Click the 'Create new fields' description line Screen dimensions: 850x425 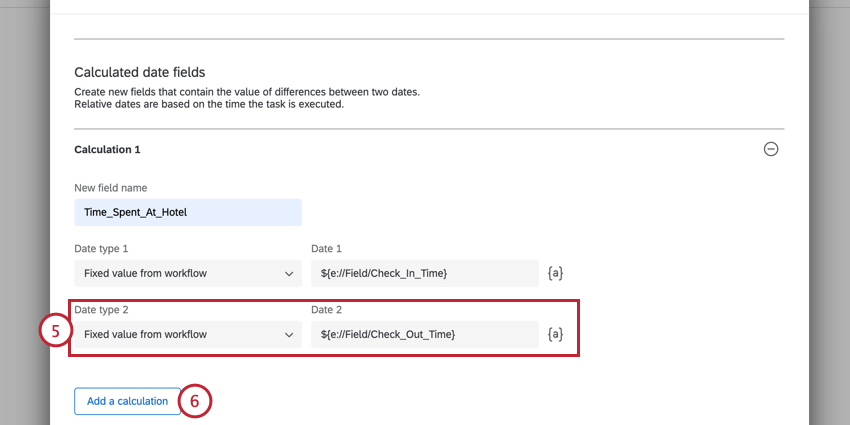(246, 92)
